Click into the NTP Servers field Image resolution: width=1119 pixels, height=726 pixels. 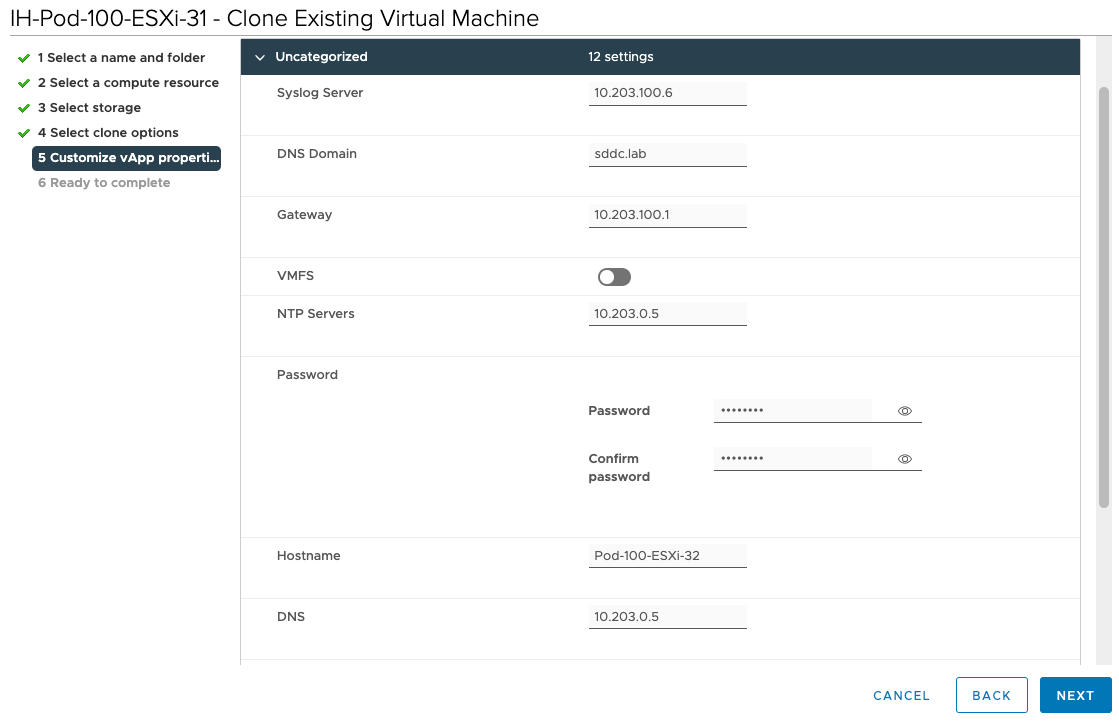pos(667,314)
